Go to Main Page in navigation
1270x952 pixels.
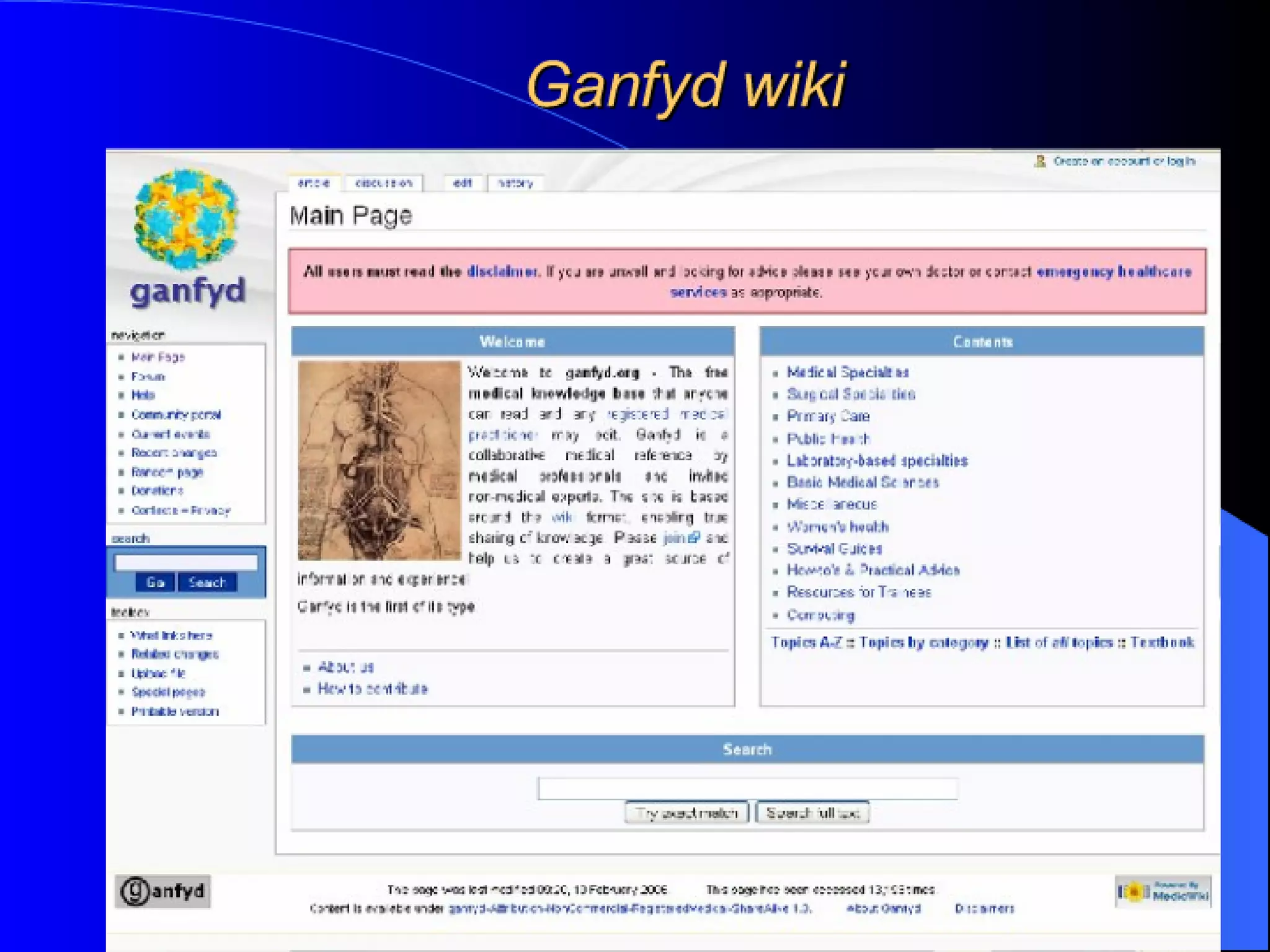pyautogui.click(x=158, y=357)
